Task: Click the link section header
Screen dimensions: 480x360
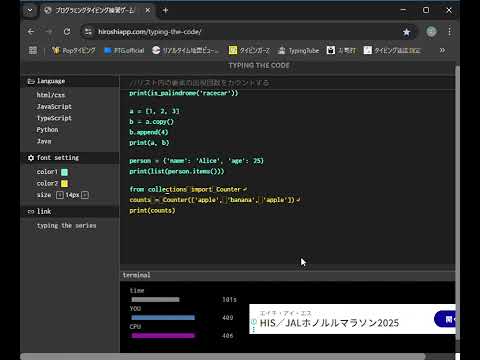Action: 70,211
